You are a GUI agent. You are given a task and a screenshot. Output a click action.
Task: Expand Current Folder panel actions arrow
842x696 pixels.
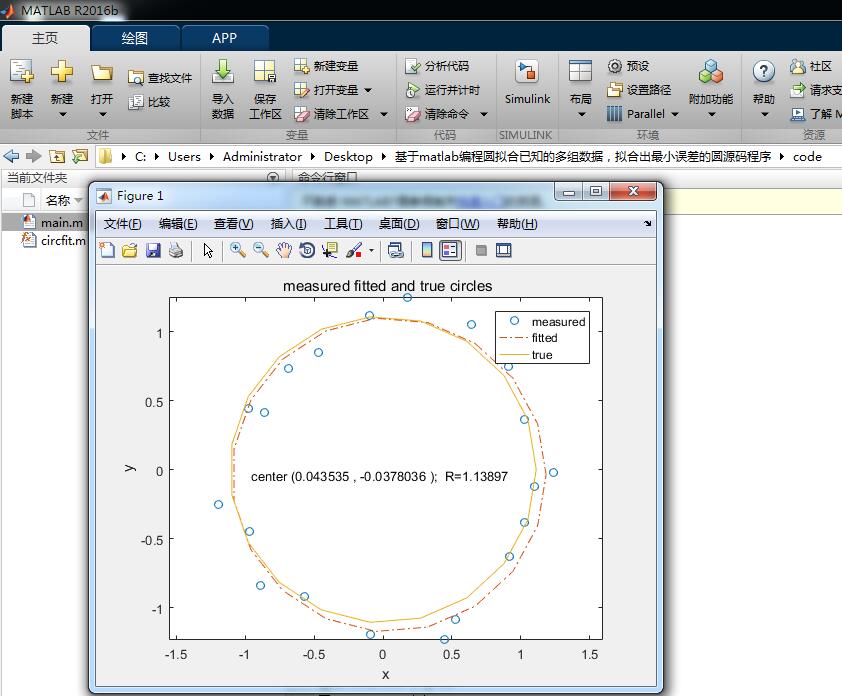click(x=273, y=177)
